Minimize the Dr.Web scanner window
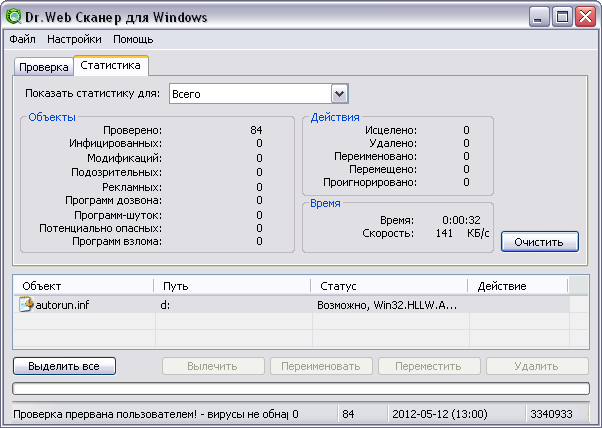The image size is (602, 428). pos(539,17)
